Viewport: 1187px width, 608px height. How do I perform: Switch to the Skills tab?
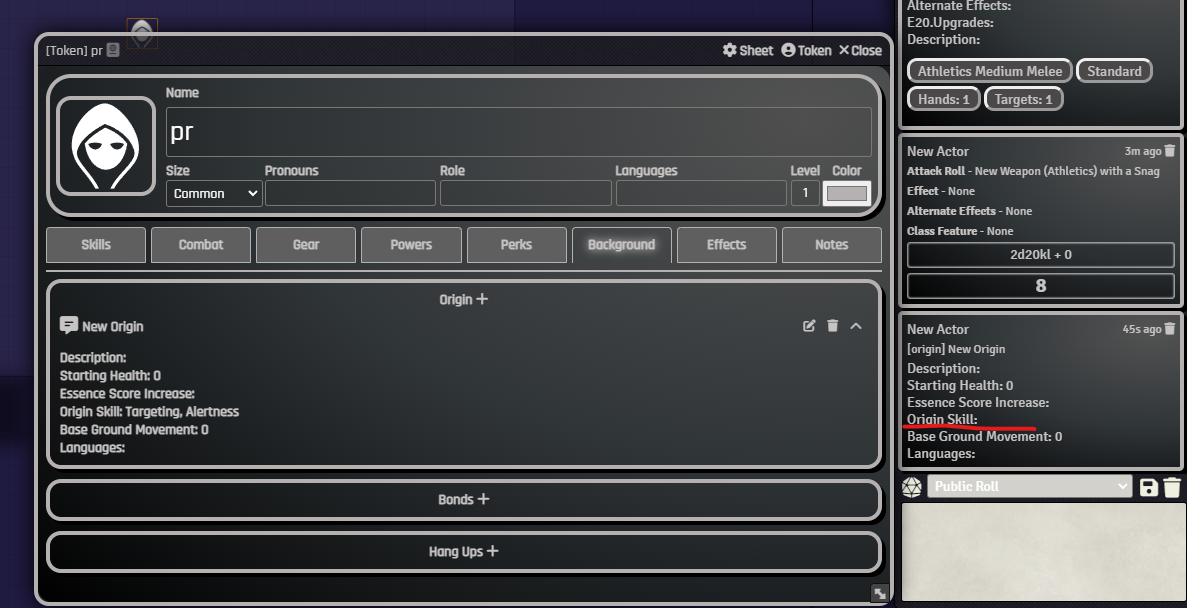tap(95, 244)
